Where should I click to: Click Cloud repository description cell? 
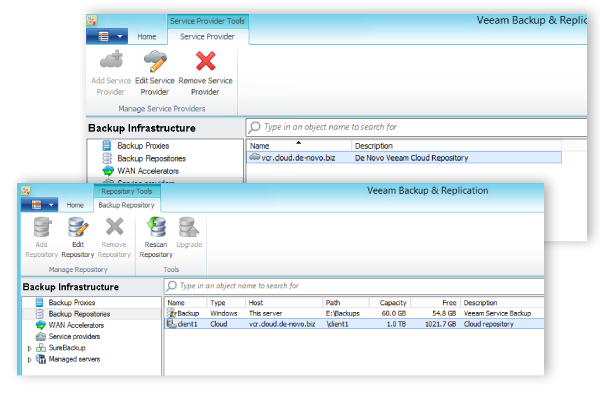489,324
